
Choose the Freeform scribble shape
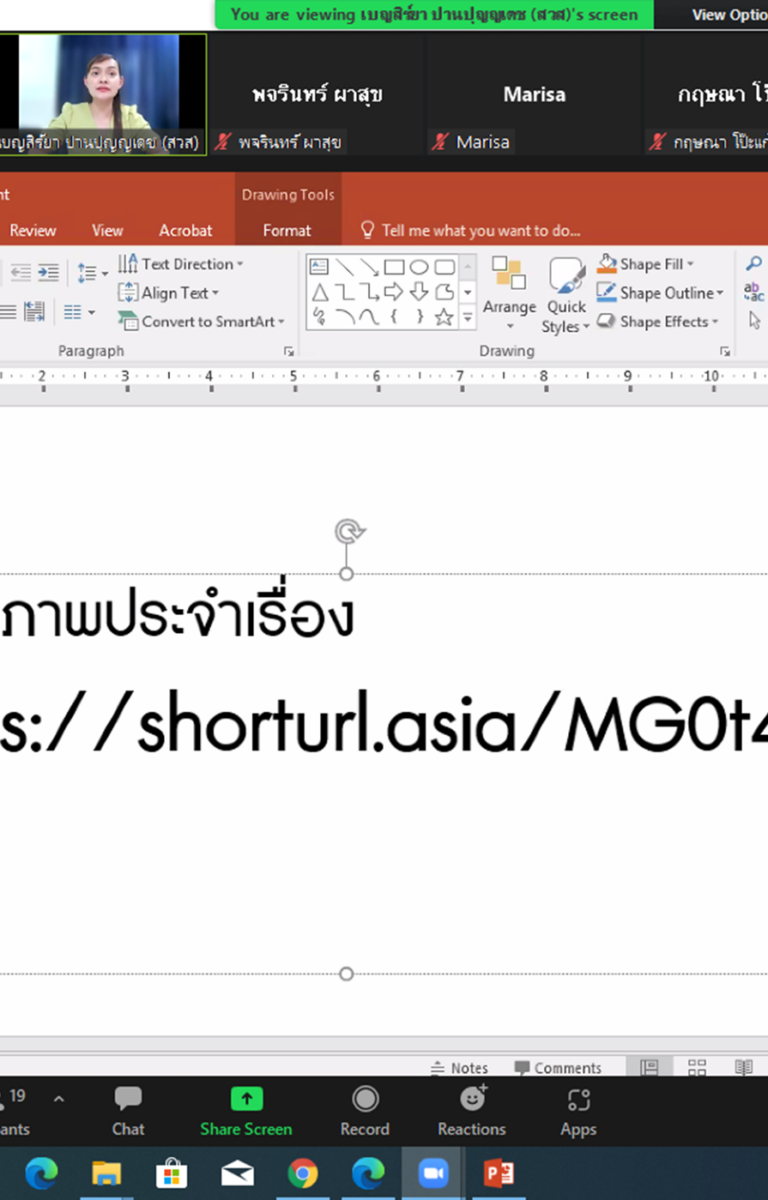319,317
